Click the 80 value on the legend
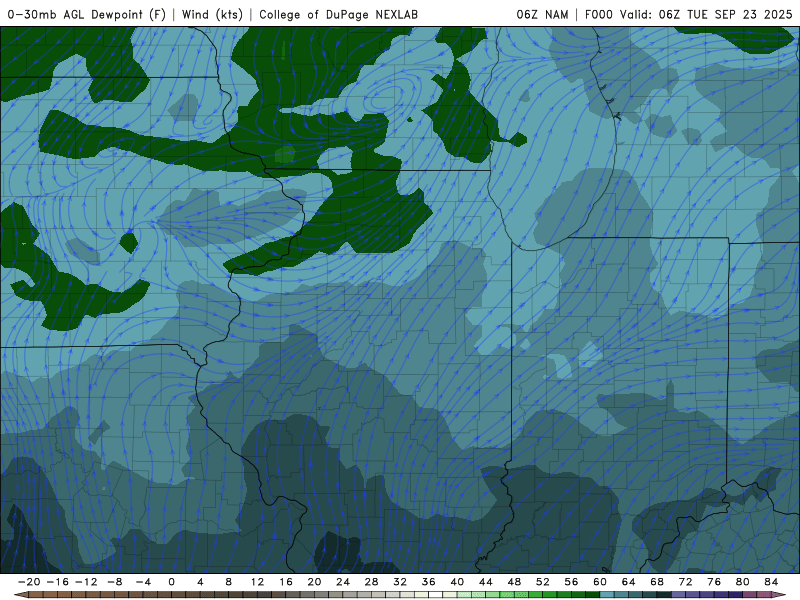The width and height of the screenshot is (800, 600). tap(743, 582)
